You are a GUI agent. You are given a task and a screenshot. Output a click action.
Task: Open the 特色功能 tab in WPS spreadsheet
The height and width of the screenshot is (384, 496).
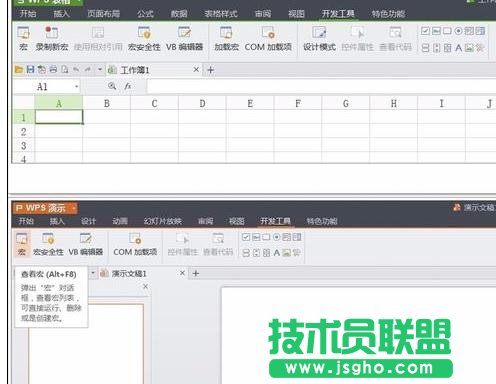[x=388, y=14]
